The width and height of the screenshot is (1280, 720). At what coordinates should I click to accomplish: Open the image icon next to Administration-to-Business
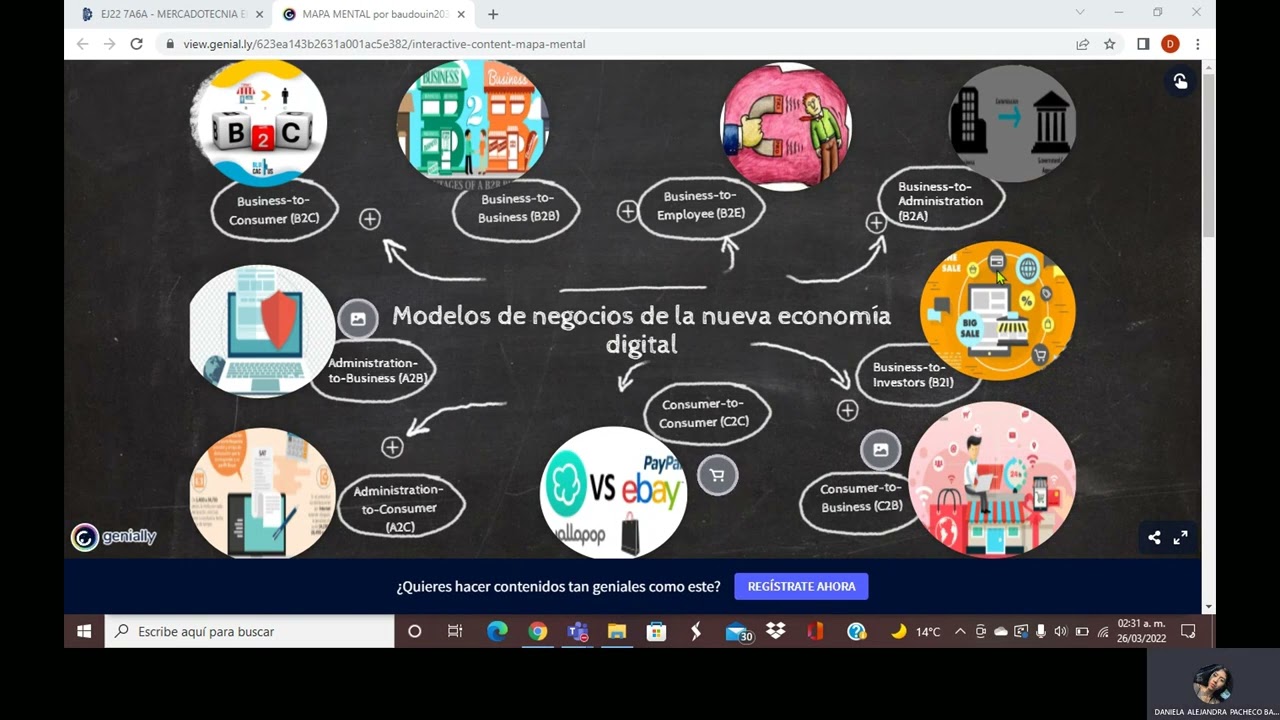(x=358, y=319)
